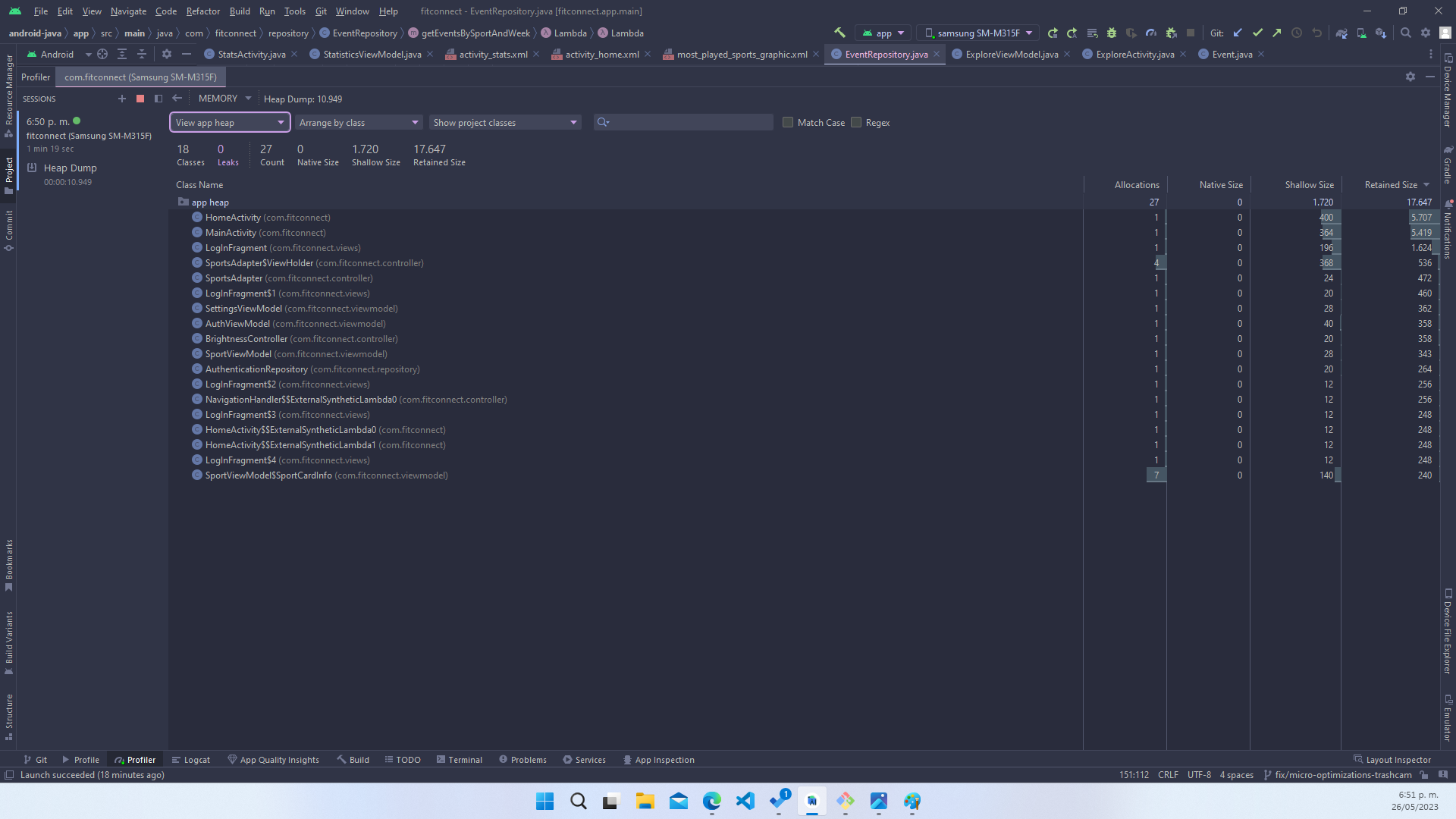Click the Make Project hammer icon
The image size is (1456, 819).
coord(839,33)
